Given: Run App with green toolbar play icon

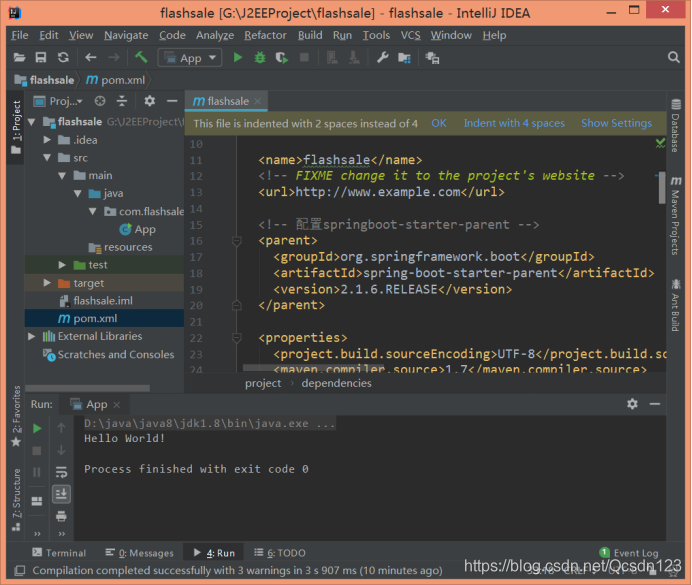Looking at the screenshot, I should click(237, 57).
